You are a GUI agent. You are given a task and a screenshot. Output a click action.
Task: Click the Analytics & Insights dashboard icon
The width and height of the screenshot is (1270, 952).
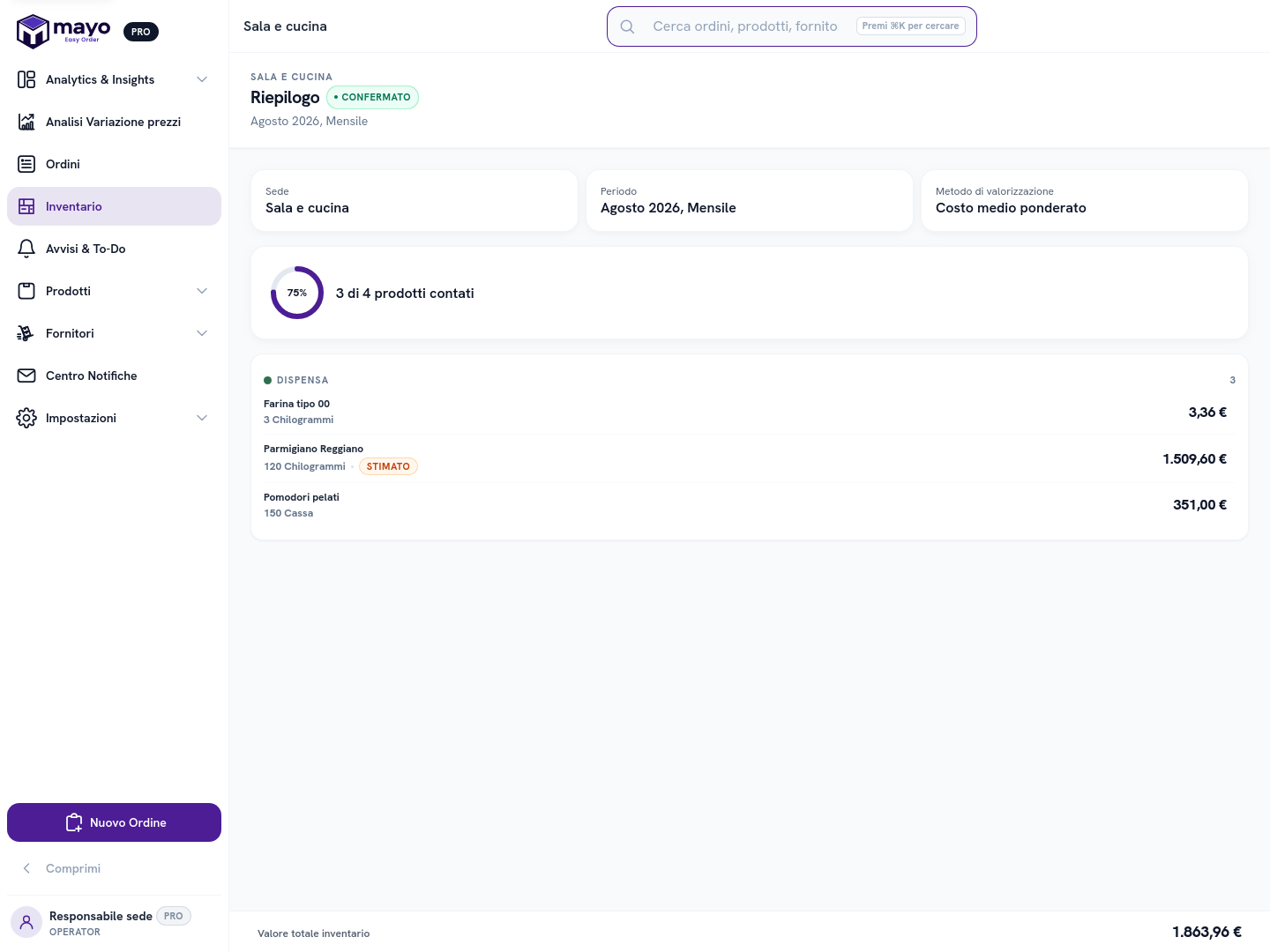pyautogui.click(x=26, y=79)
